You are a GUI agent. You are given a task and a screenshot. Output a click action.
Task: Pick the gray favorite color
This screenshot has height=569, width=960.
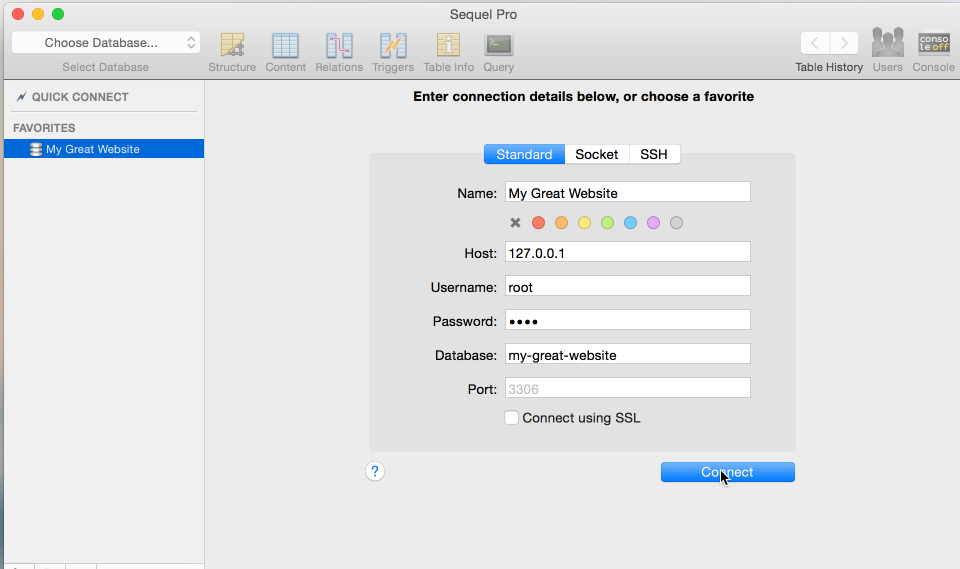pos(676,223)
